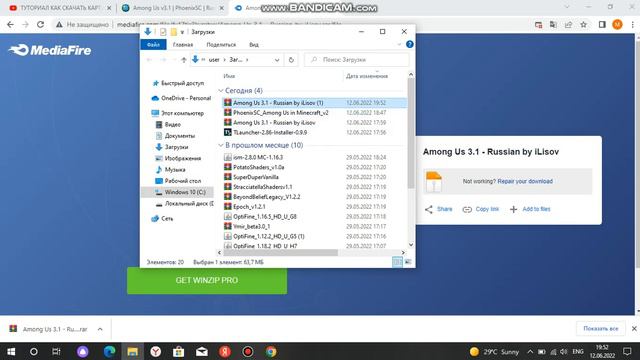Open the Главная ribbon tab

pyautogui.click(x=182, y=44)
